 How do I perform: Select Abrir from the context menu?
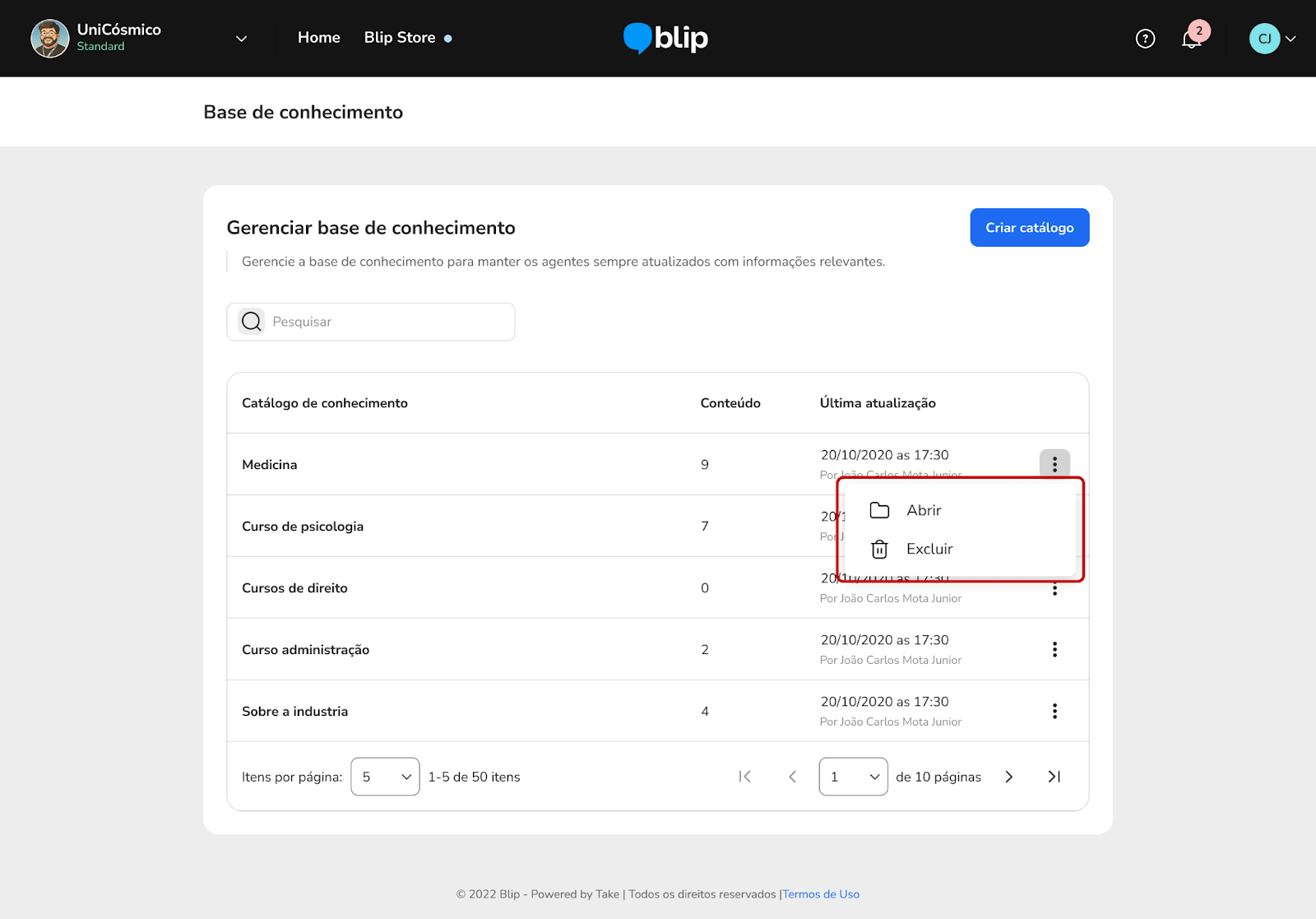(924, 510)
